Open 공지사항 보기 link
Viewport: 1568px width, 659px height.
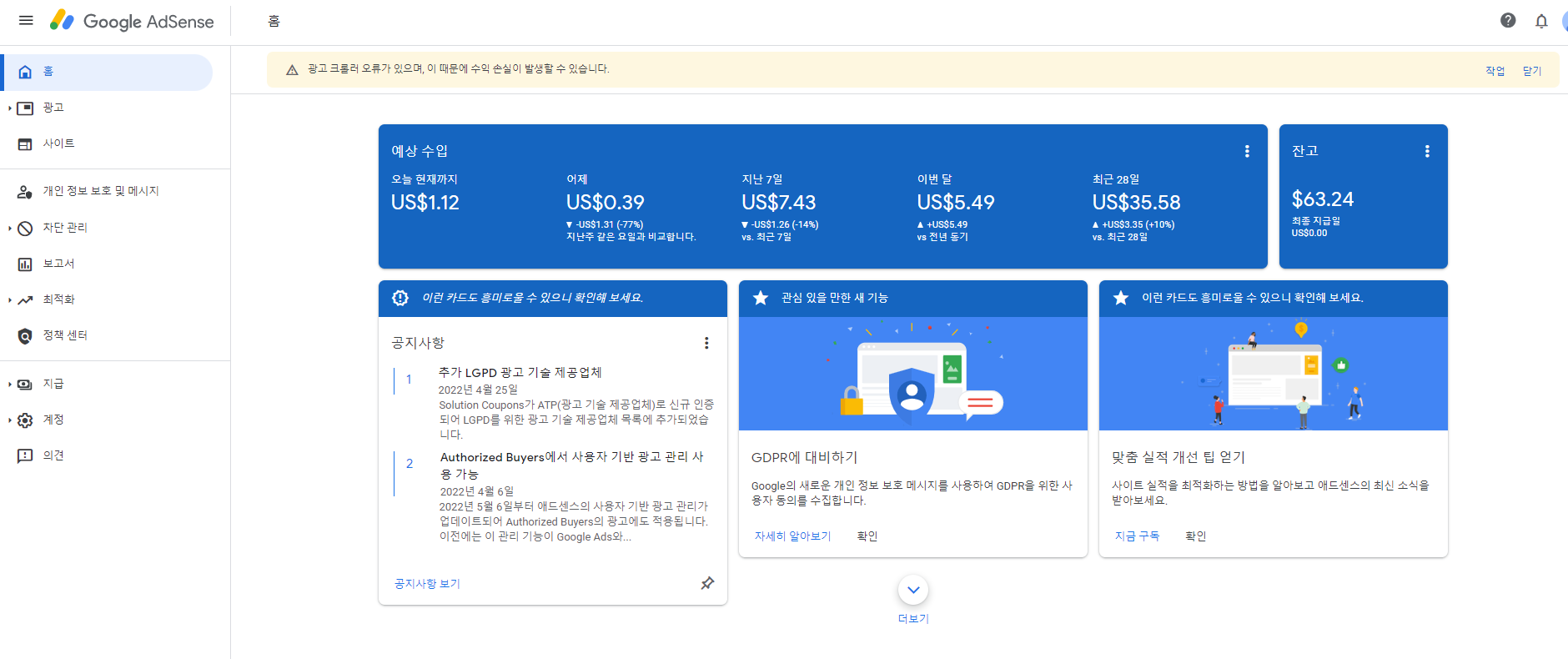(427, 583)
